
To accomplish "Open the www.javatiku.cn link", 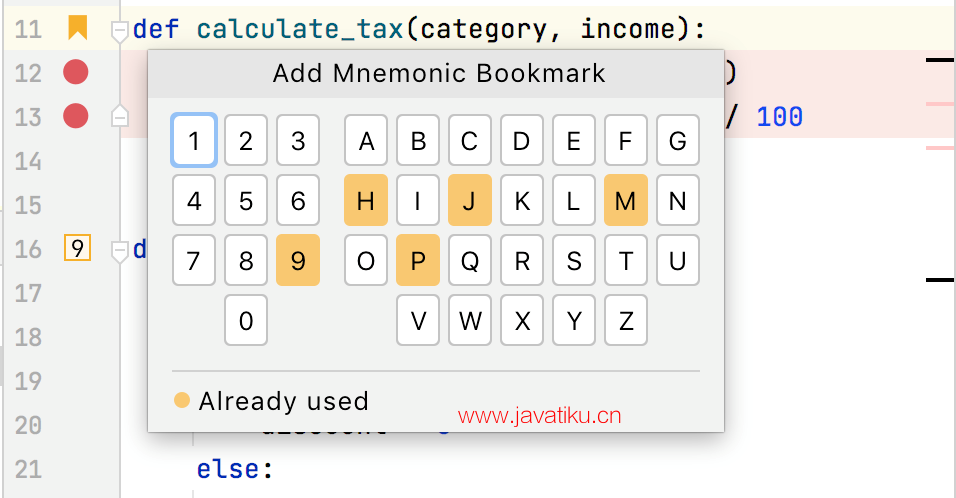I will 540,414.
